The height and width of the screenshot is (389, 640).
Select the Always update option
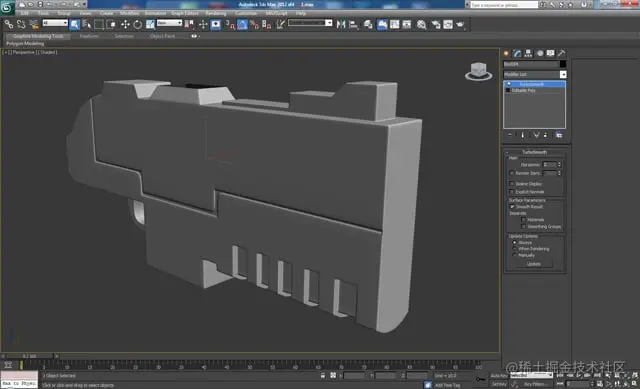tap(515, 243)
